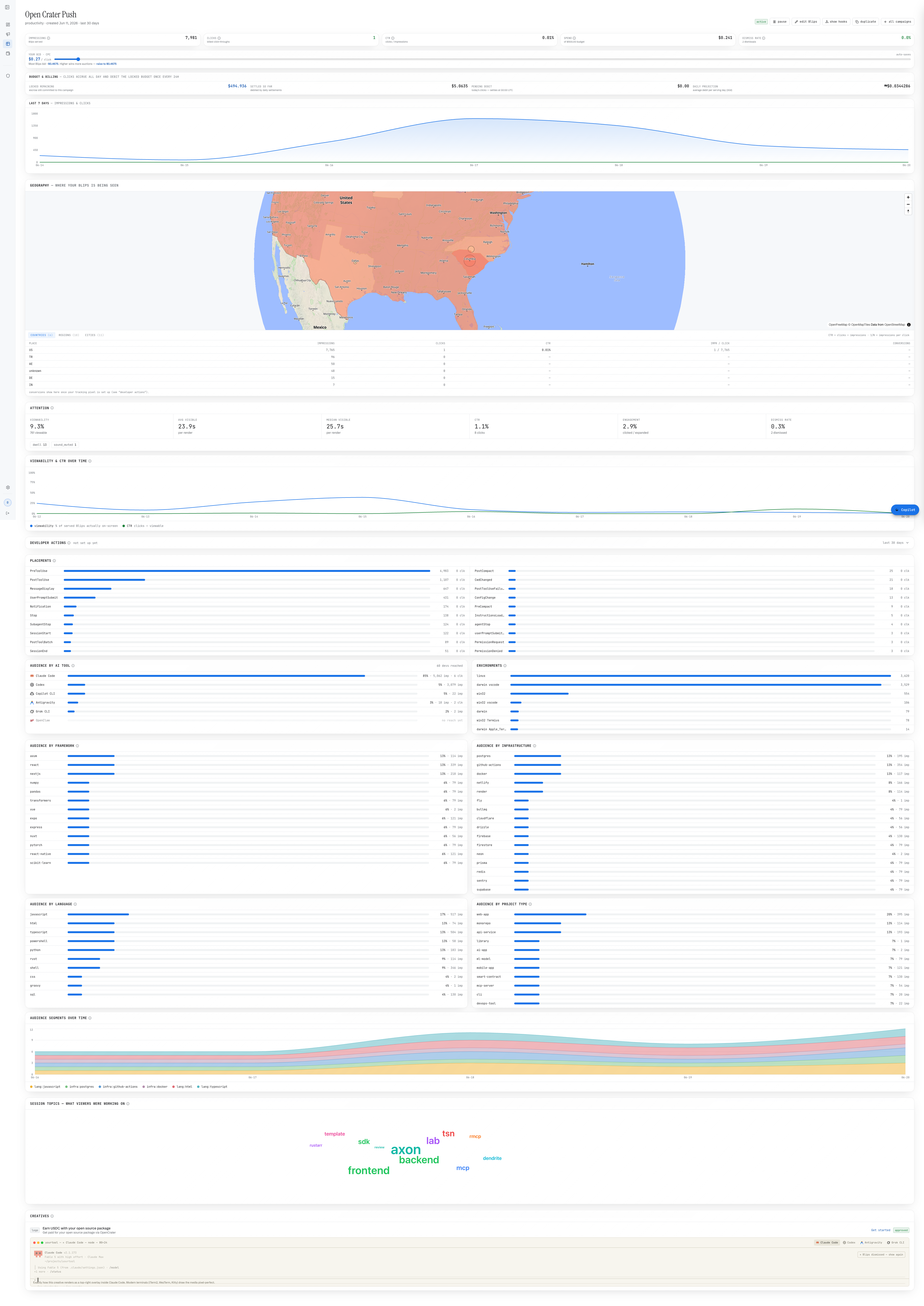The image size is (924, 1306).
Task: Click the show hooks button
Action: coord(836,22)
